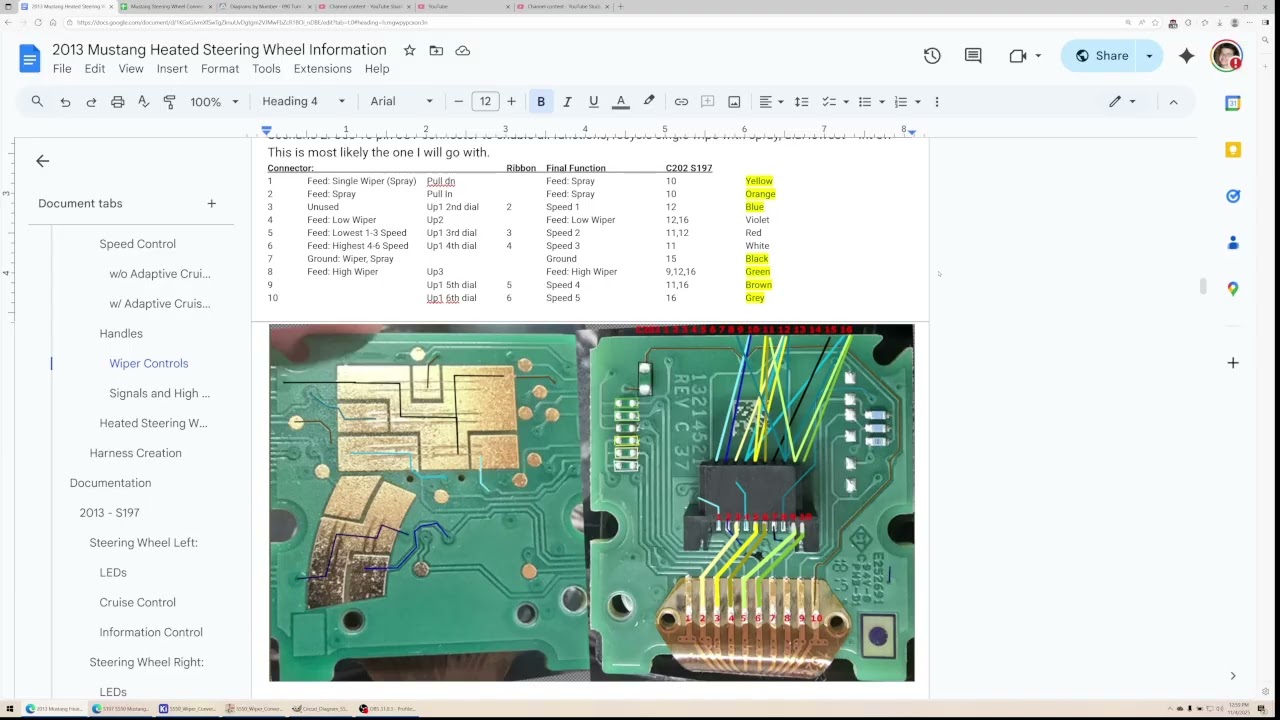Screen dimensions: 1280x720
Task: Open line and paragraph spacing
Action: point(801,101)
